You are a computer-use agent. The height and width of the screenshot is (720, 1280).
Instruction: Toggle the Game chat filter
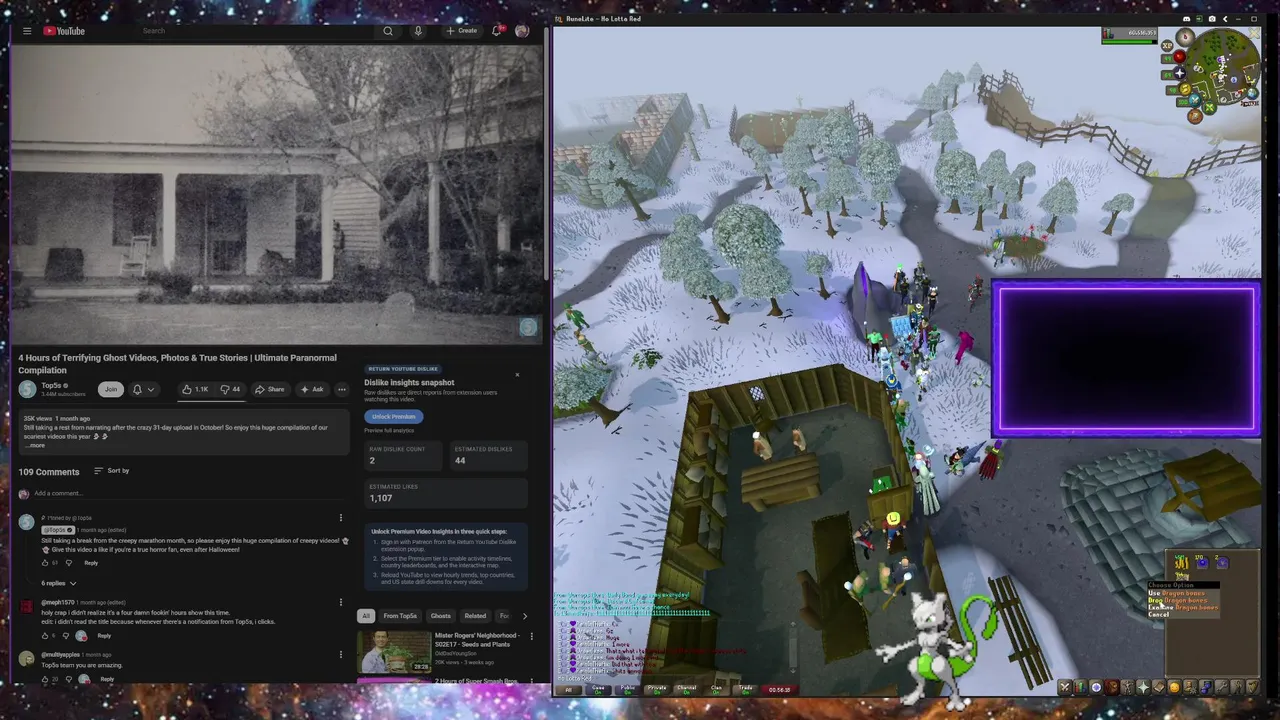click(598, 690)
